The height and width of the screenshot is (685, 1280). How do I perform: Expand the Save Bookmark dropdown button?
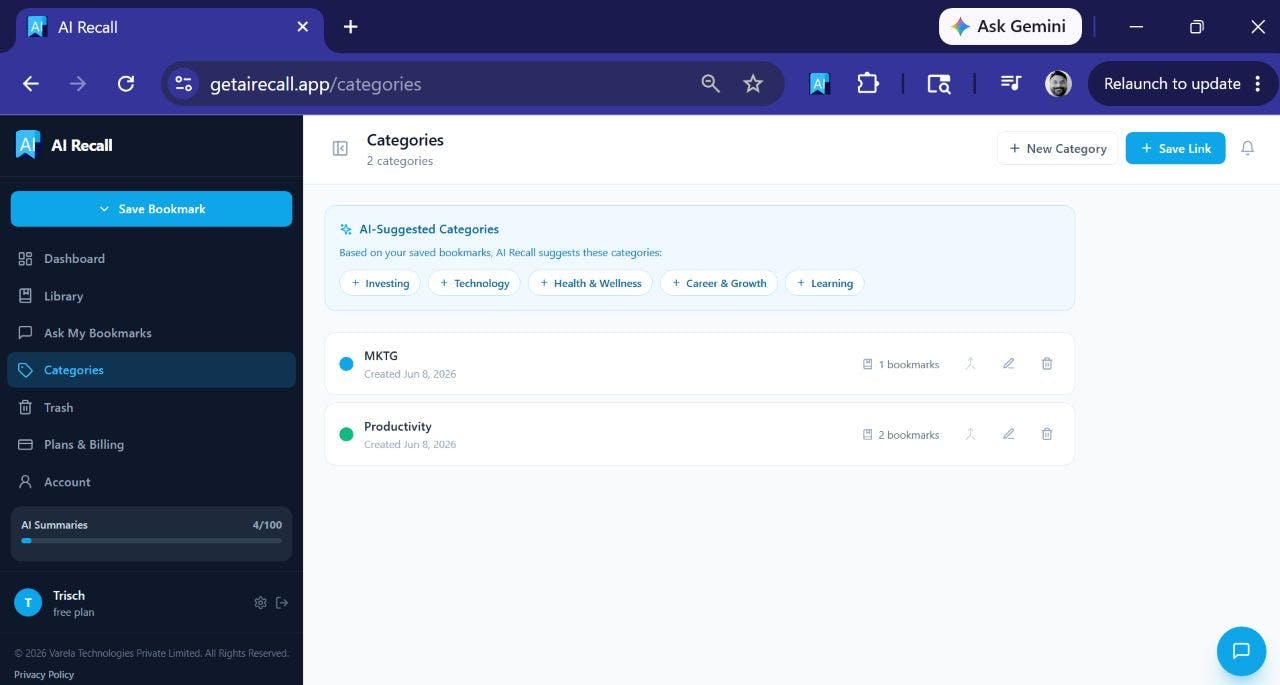tap(151, 209)
